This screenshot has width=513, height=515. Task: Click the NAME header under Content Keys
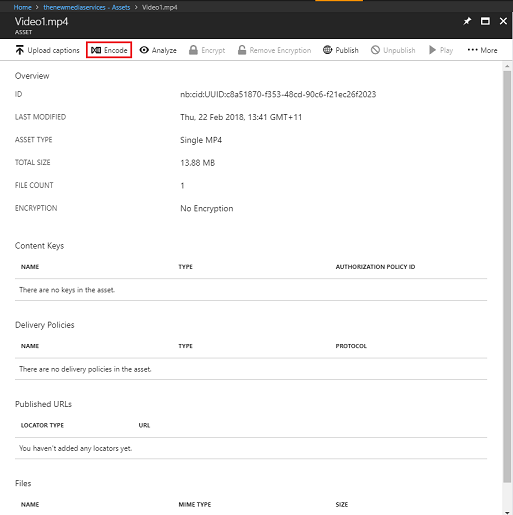point(30,267)
